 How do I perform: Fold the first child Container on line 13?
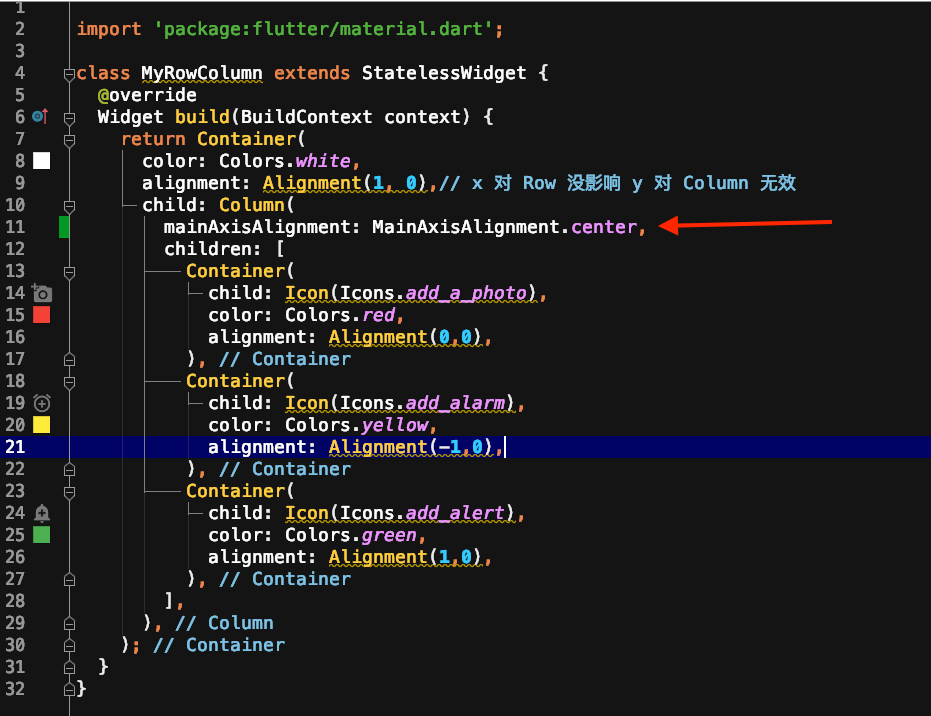click(69, 272)
